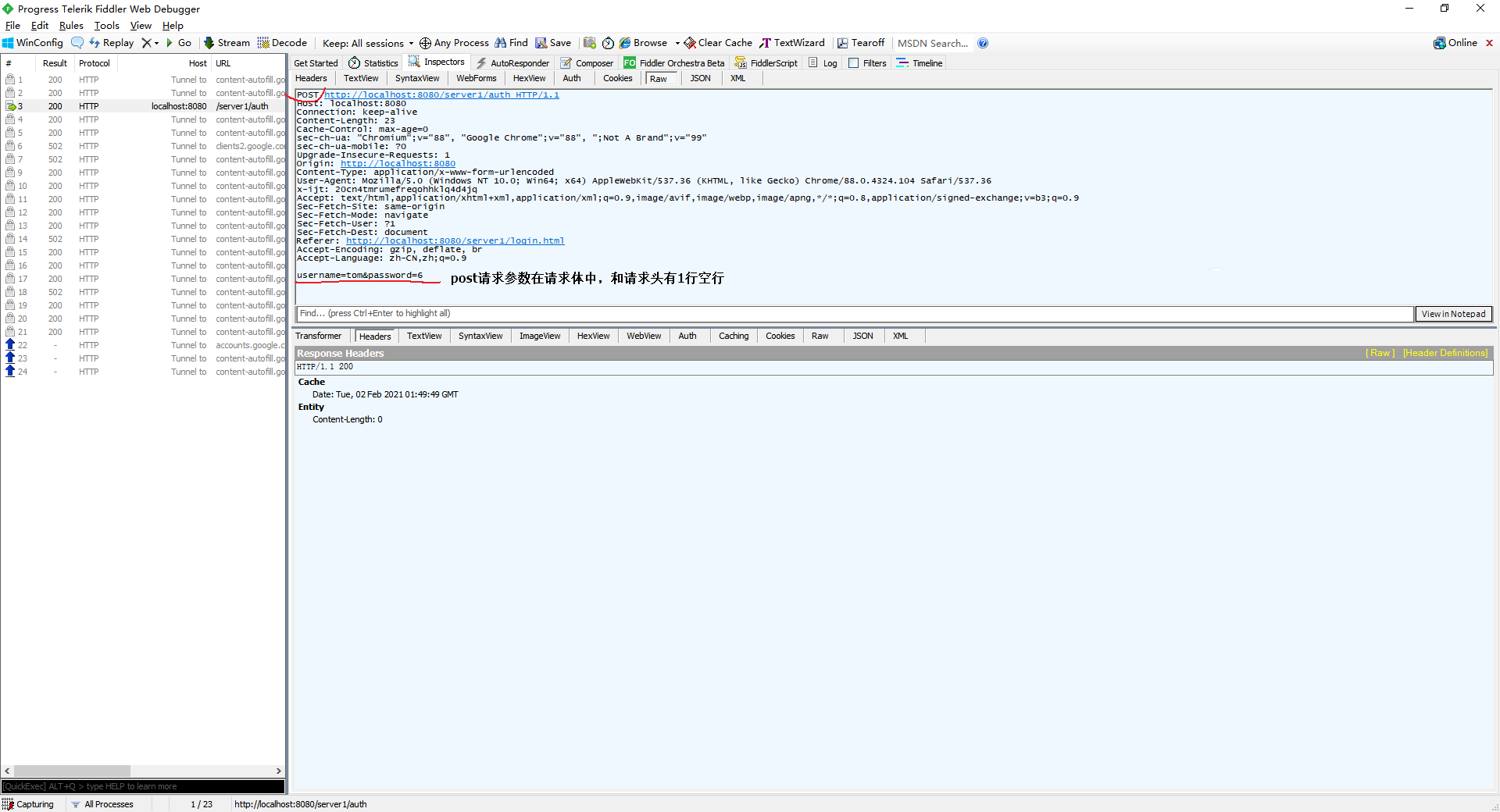Toggle Capturing in status bar
1500x812 pixels.
pos(28,804)
